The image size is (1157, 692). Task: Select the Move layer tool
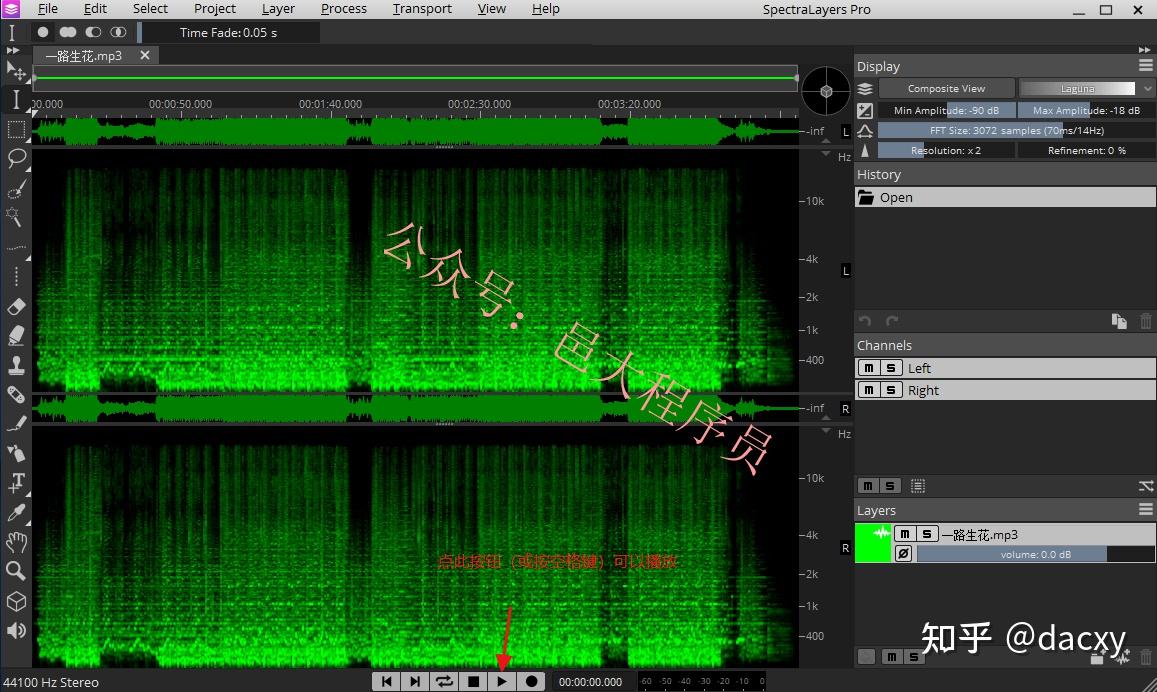(15, 72)
